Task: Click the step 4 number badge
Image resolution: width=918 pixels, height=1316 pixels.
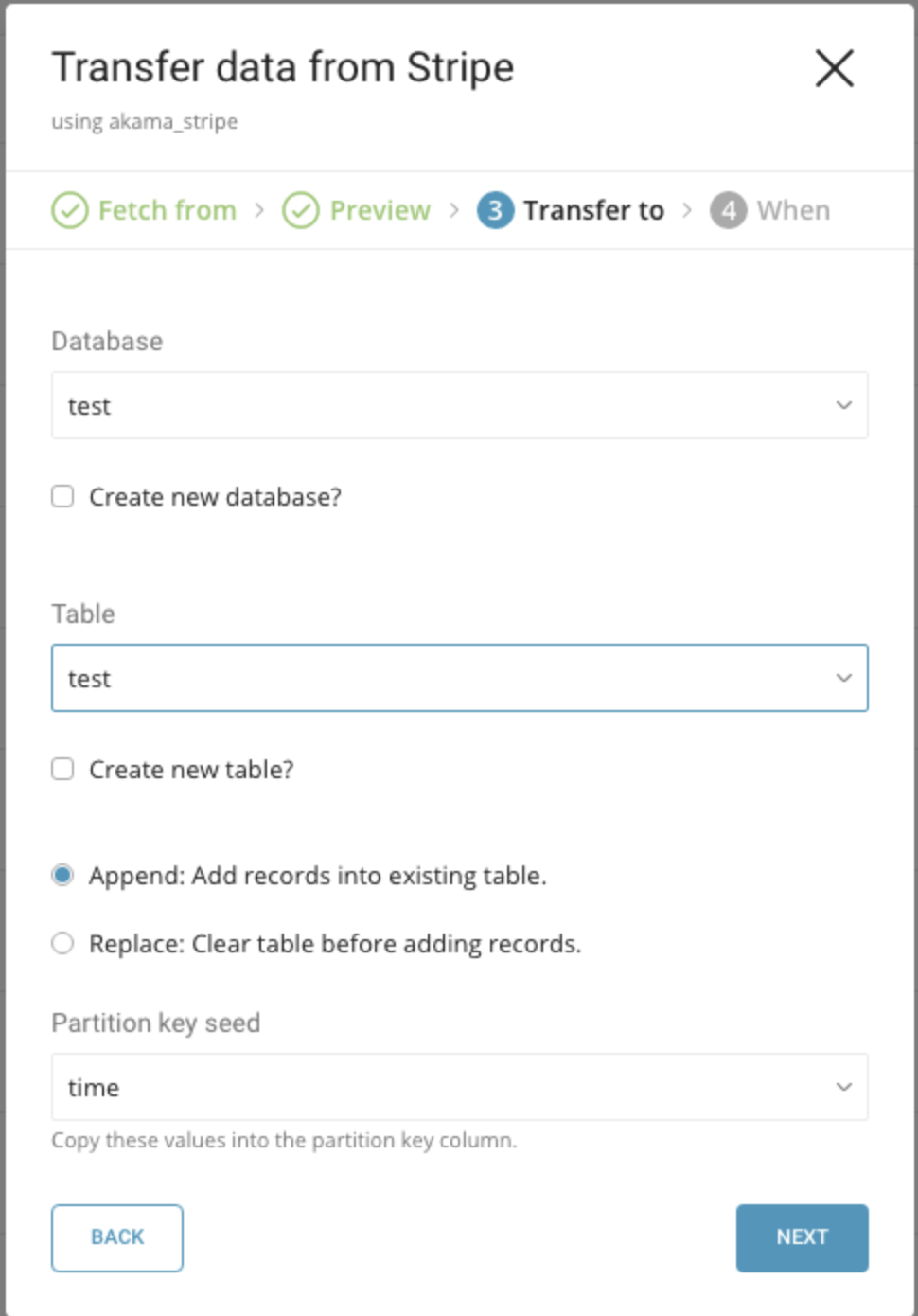Action: click(x=728, y=210)
